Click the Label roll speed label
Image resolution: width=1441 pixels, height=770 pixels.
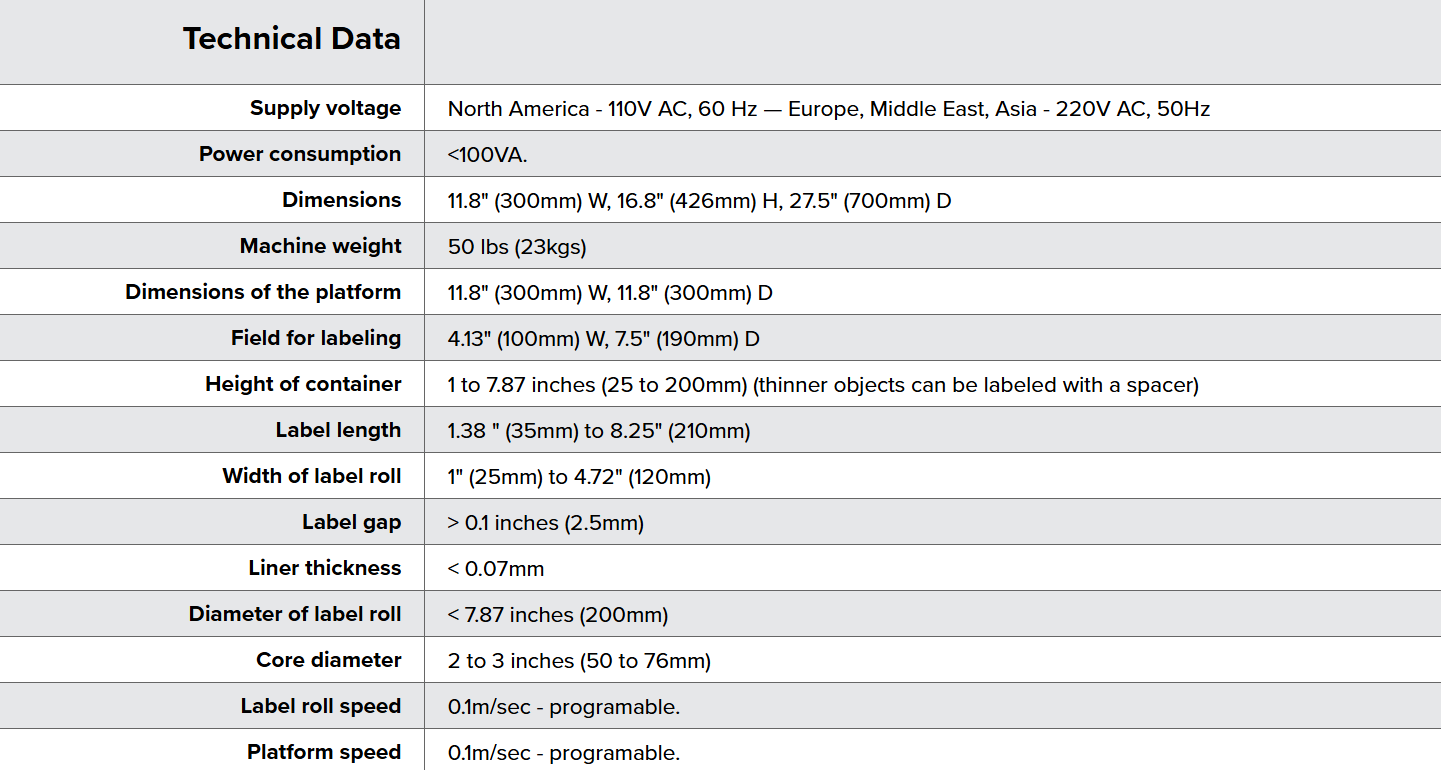(320, 706)
